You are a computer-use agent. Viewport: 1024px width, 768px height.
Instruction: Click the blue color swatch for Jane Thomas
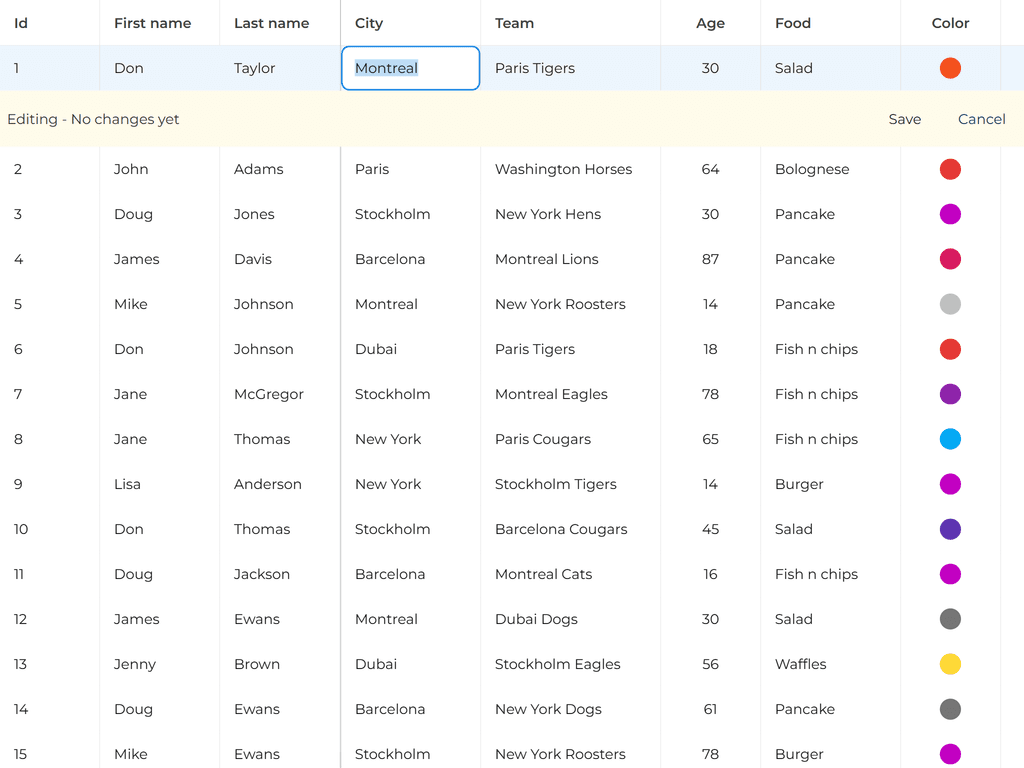point(950,439)
